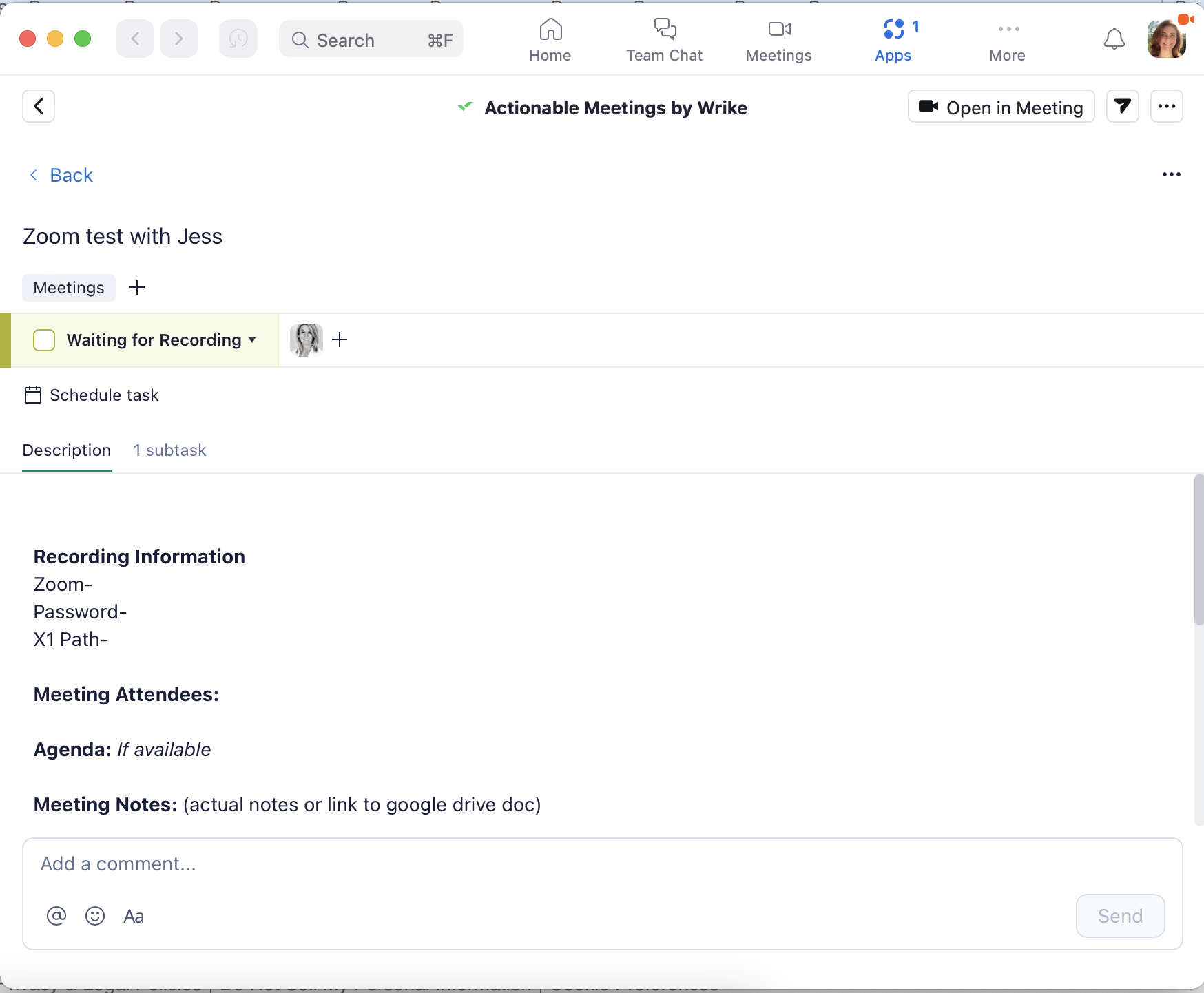The width and height of the screenshot is (1204, 993).
Task: Toggle Aa text formatting options
Action: (x=134, y=917)
